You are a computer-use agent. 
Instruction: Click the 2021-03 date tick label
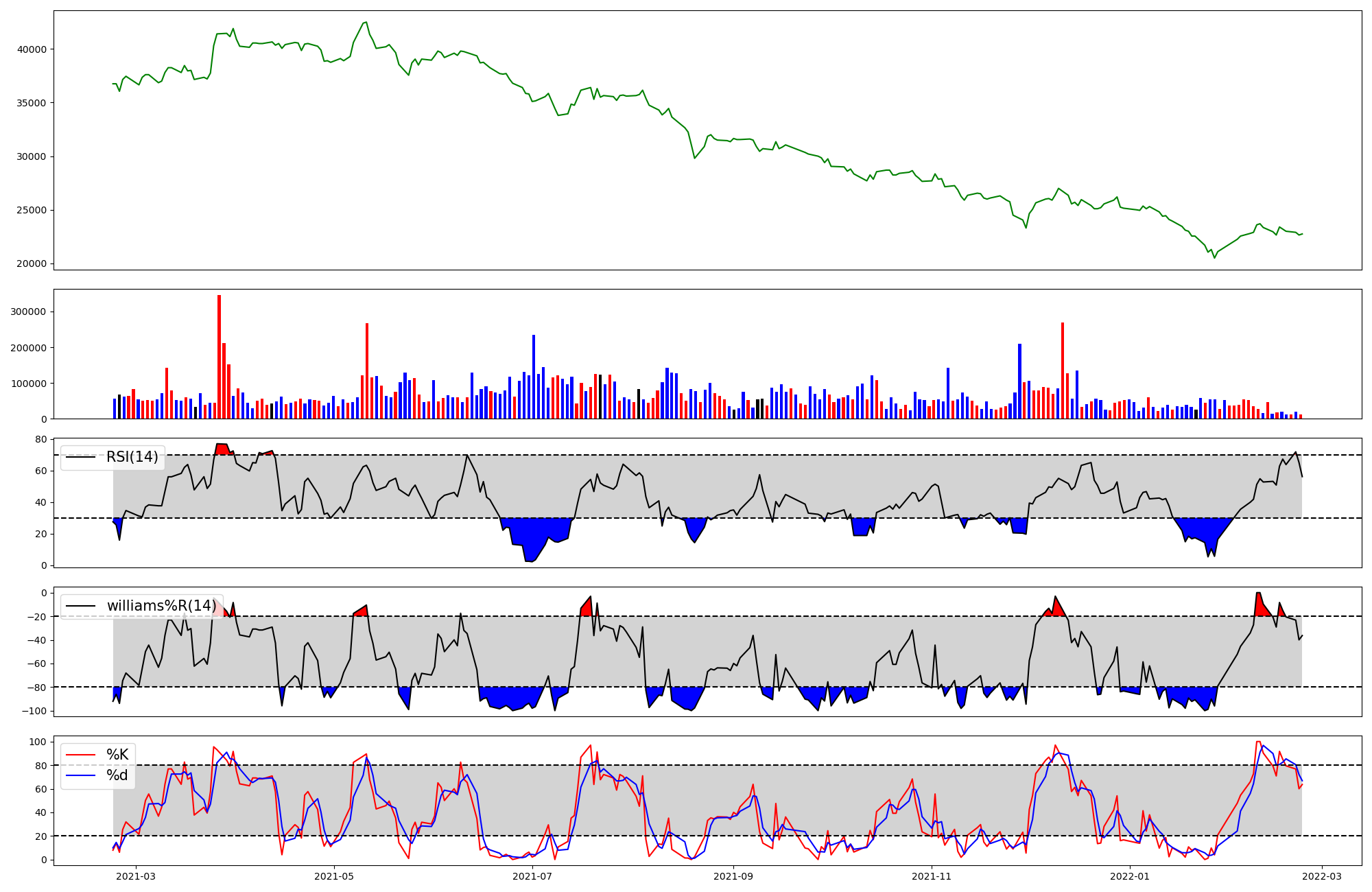pyautogui.click(x=136, y=876)
